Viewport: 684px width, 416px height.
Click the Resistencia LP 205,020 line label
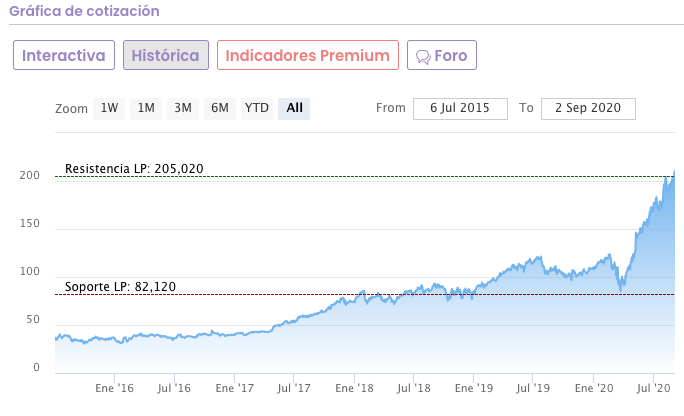coord(134,168)
